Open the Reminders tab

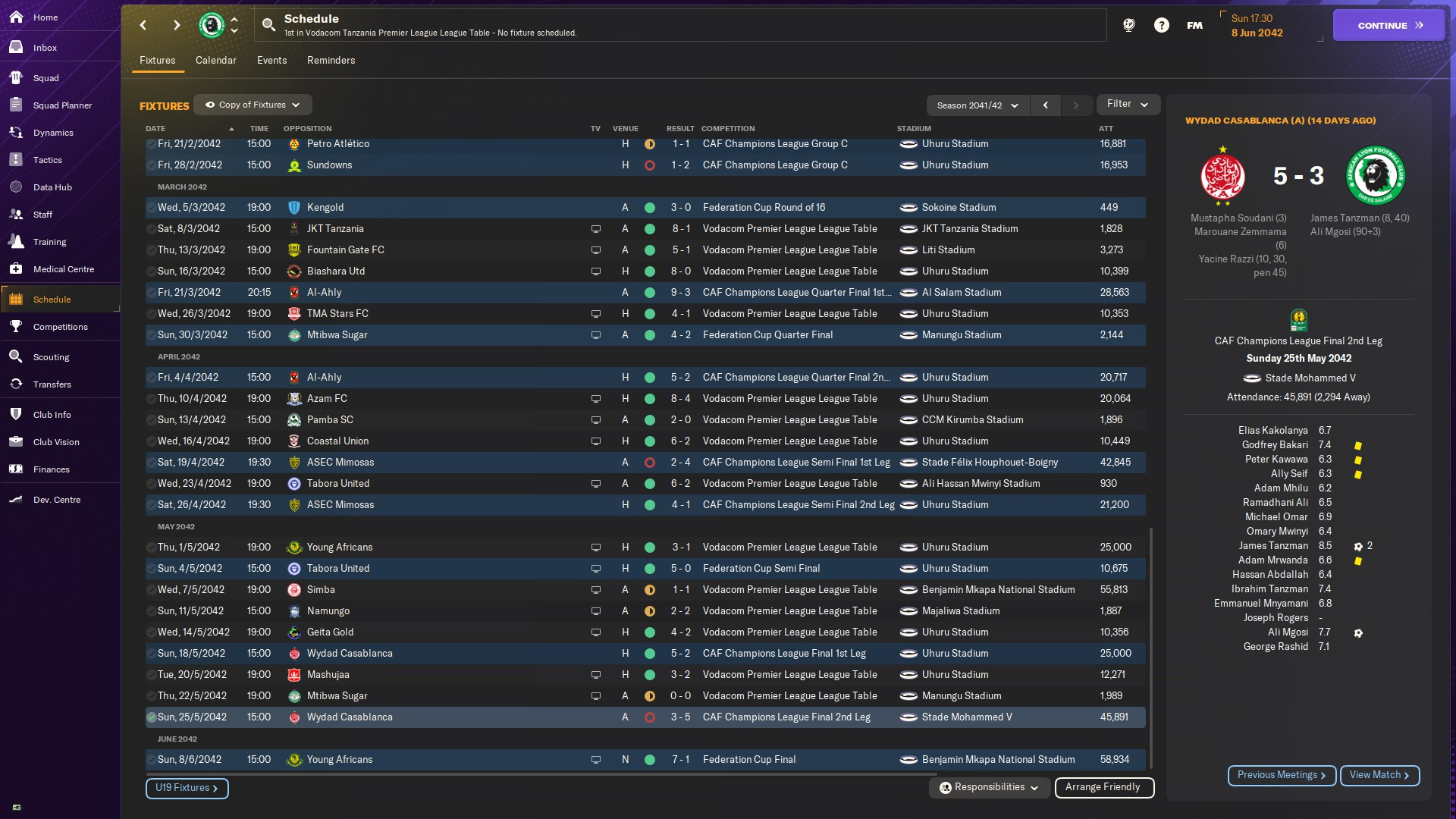pos(331,60)
